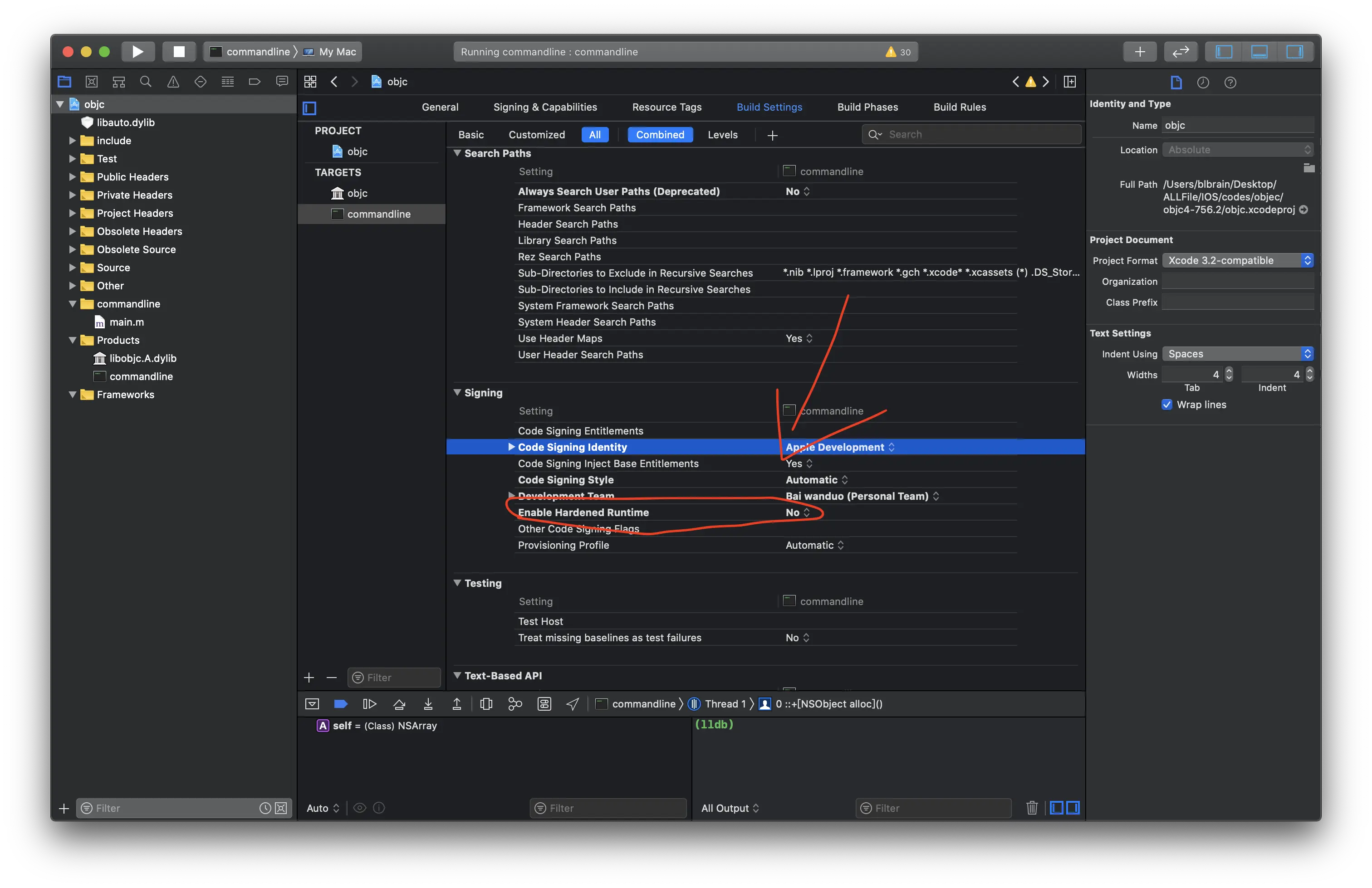The width and height of the screenshot is (1372, 888).
Task: Click the Levels filter button
Action: [722, 135]
